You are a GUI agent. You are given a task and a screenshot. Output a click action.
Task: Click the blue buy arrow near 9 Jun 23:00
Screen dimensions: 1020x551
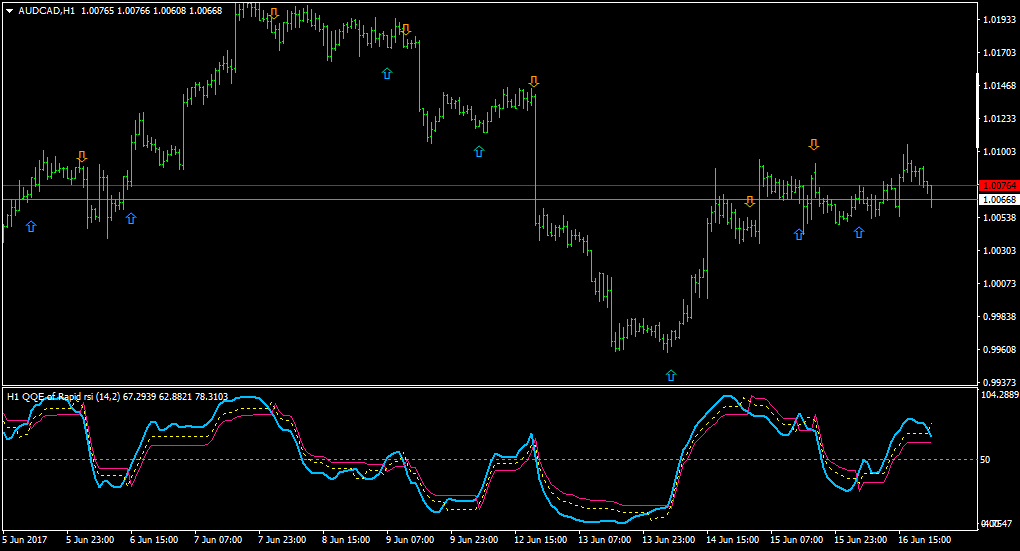tap(479, 152)
